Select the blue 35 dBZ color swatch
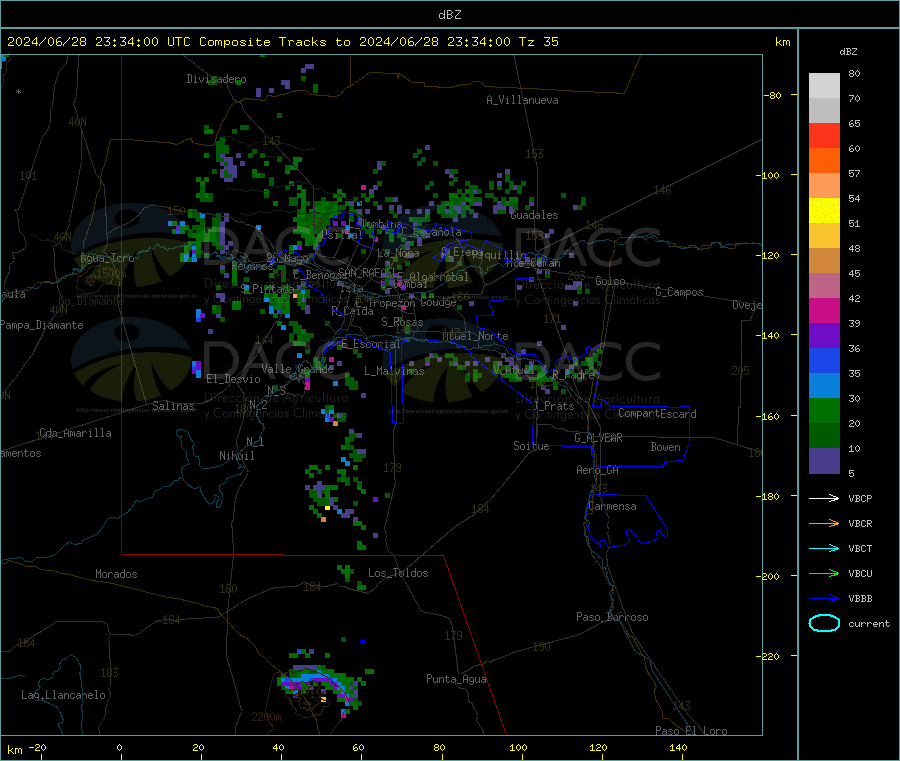Screen dimensions: 900x761 pos(824,360)
